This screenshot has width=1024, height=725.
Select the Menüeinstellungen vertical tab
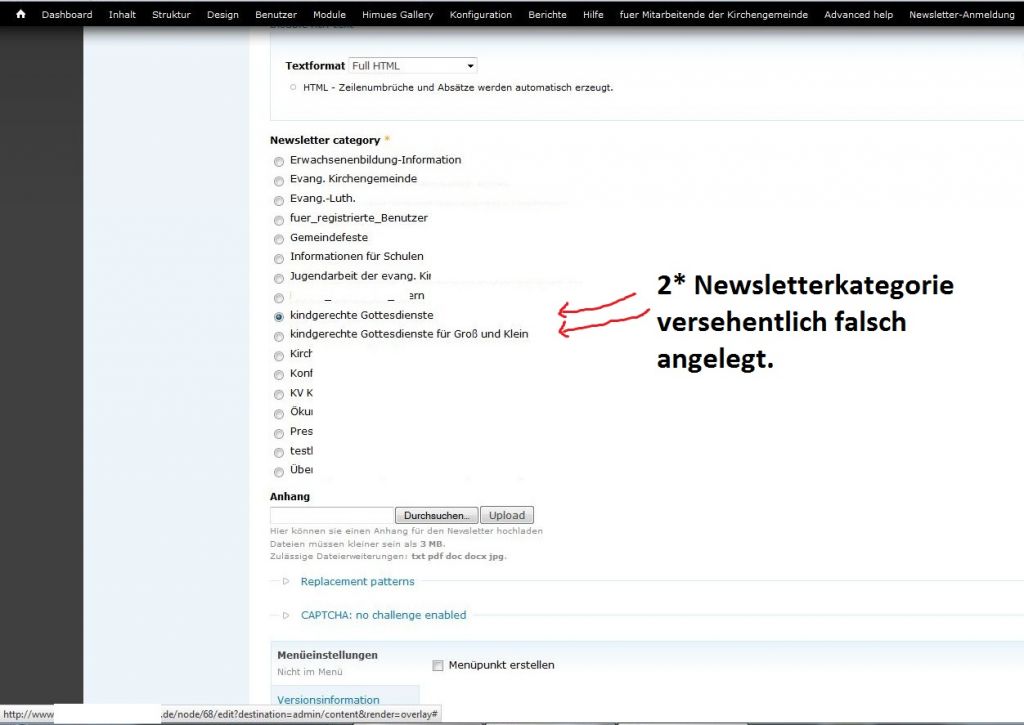(x=327, y=655)
